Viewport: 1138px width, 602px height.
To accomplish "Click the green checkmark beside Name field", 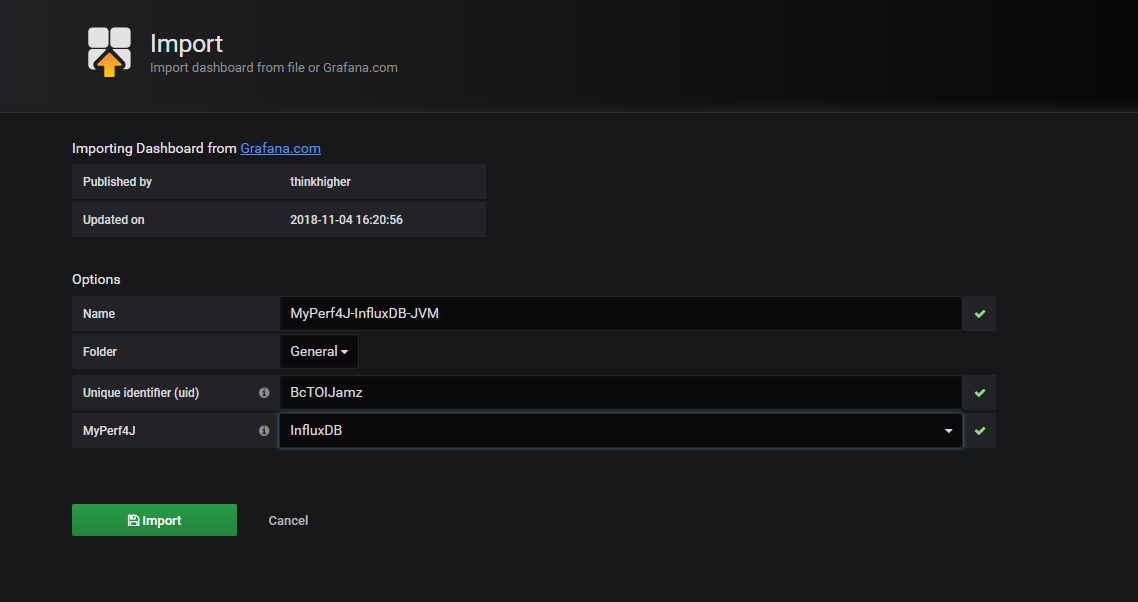I will [980, 314].
